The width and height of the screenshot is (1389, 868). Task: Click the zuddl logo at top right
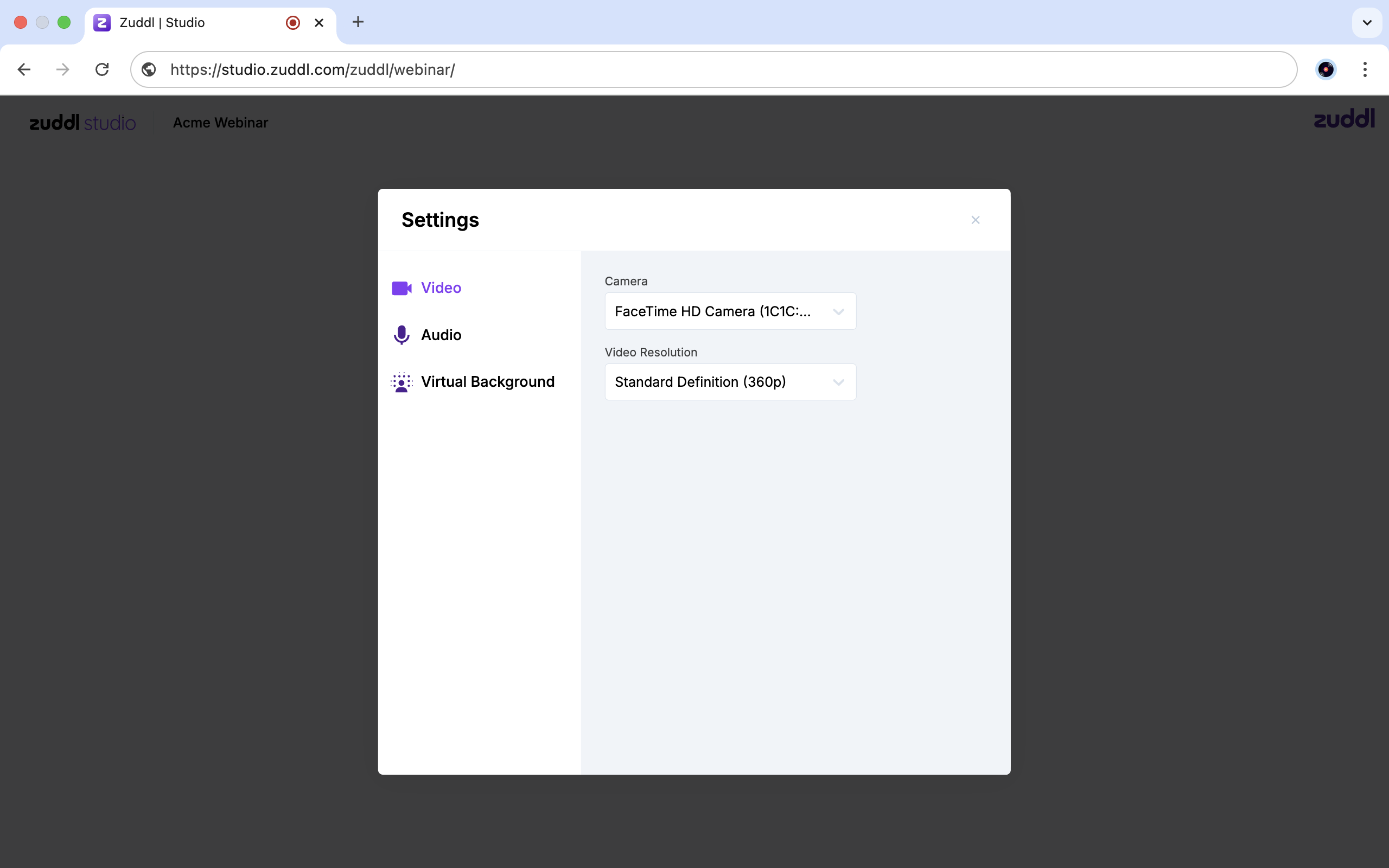pos(1344,118)
